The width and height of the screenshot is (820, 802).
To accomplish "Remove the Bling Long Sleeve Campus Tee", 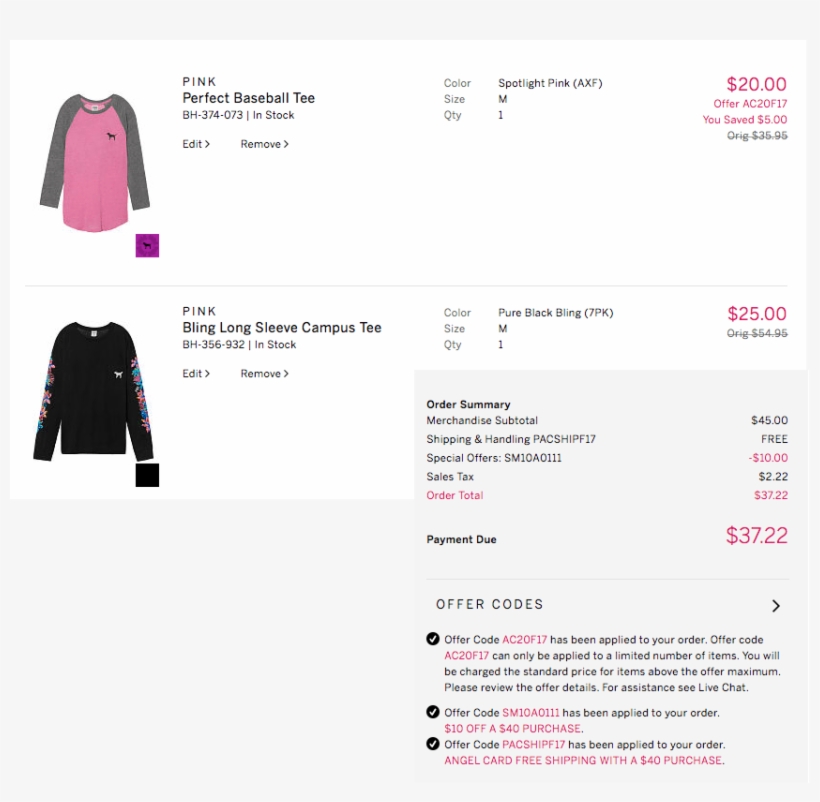I will point(260,373).
